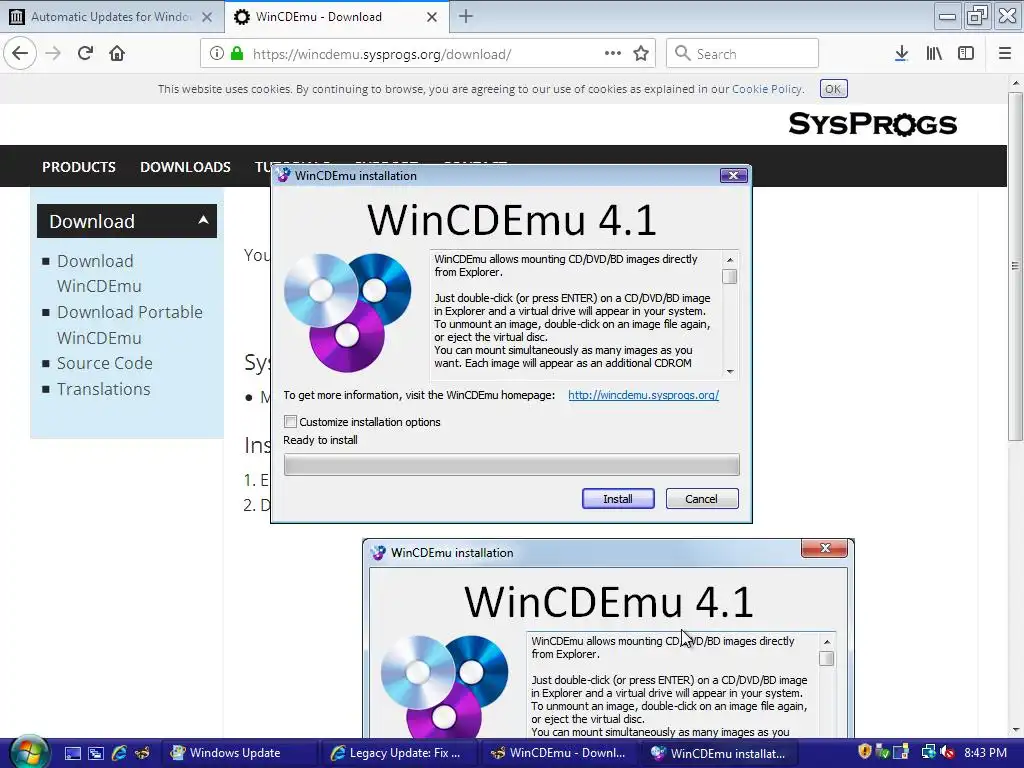1024x768 pixels.
Task: Open the PRODUCTS menu
Action: pyautogui.click(x=79, y=167)
